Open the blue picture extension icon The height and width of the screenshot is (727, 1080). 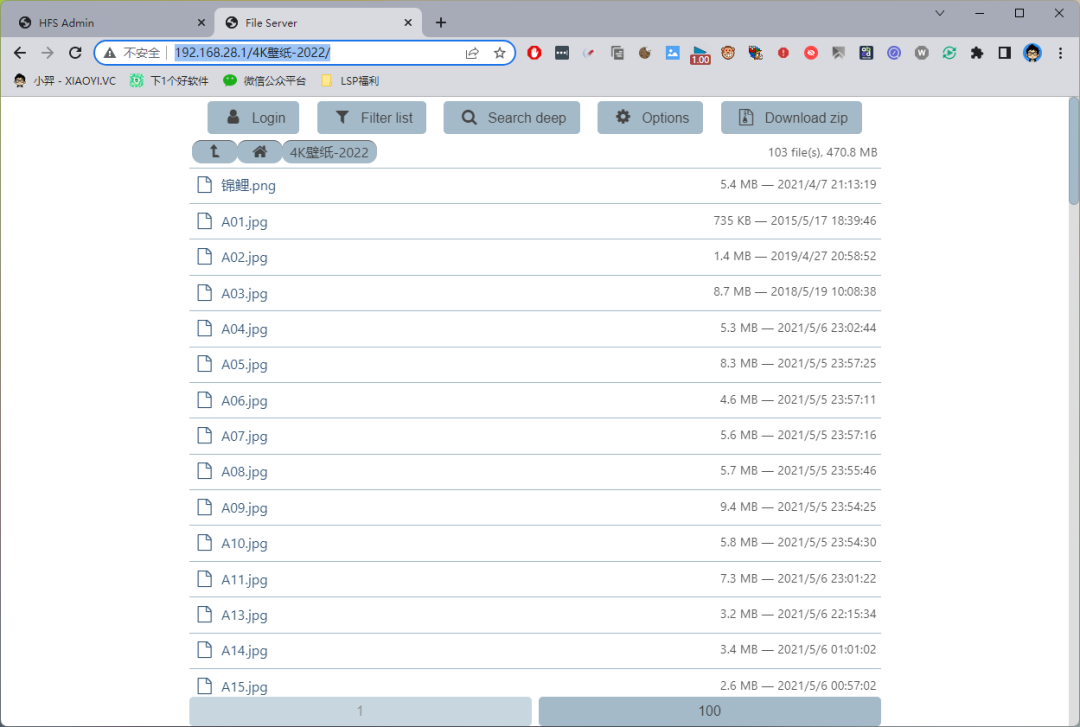point(672,53)
